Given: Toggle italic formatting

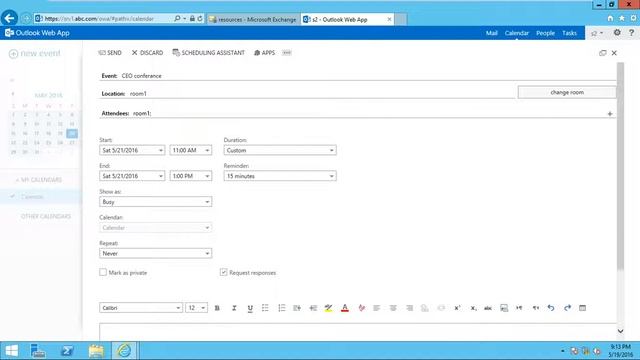Looking at the screenshot, I should (x=234, y=308).
